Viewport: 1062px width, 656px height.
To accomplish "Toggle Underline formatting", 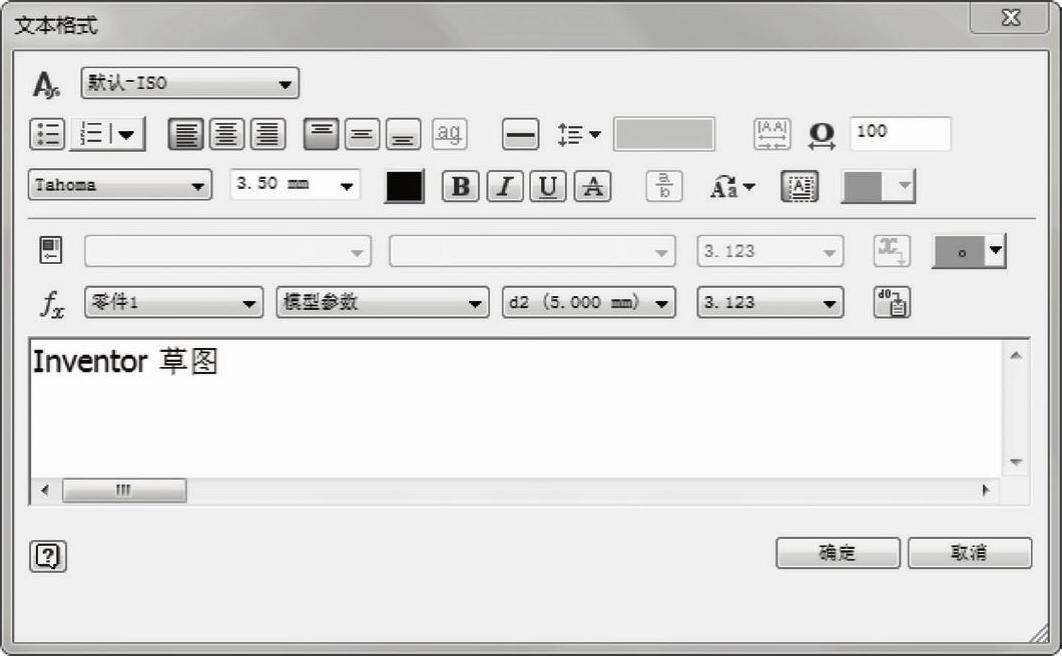I will [x=548, y=186].
